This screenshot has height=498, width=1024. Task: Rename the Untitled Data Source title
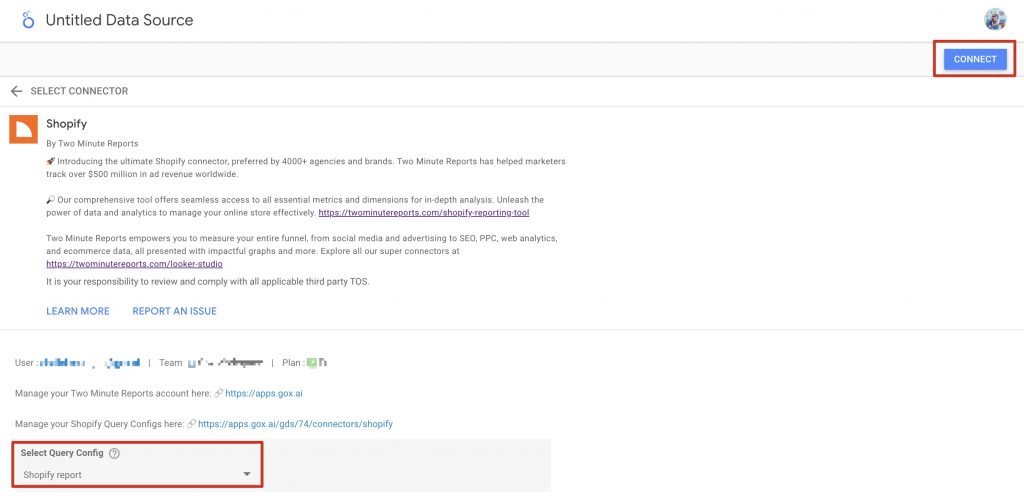pyautogui.click(x=119, y=20)
